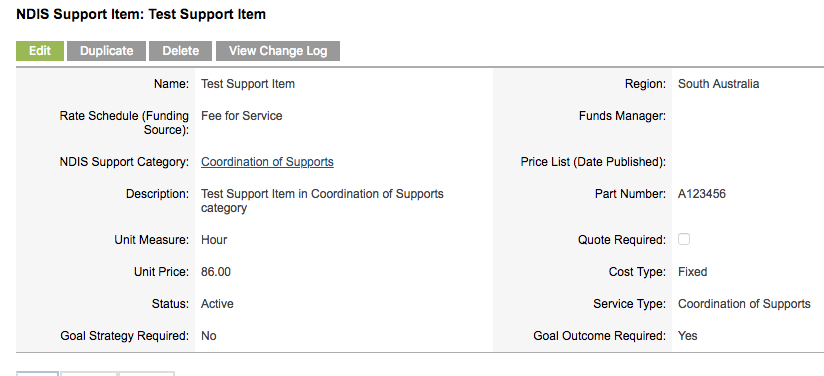Click the unit price value 86.00

pyautogui.click(x=216, y=272)
